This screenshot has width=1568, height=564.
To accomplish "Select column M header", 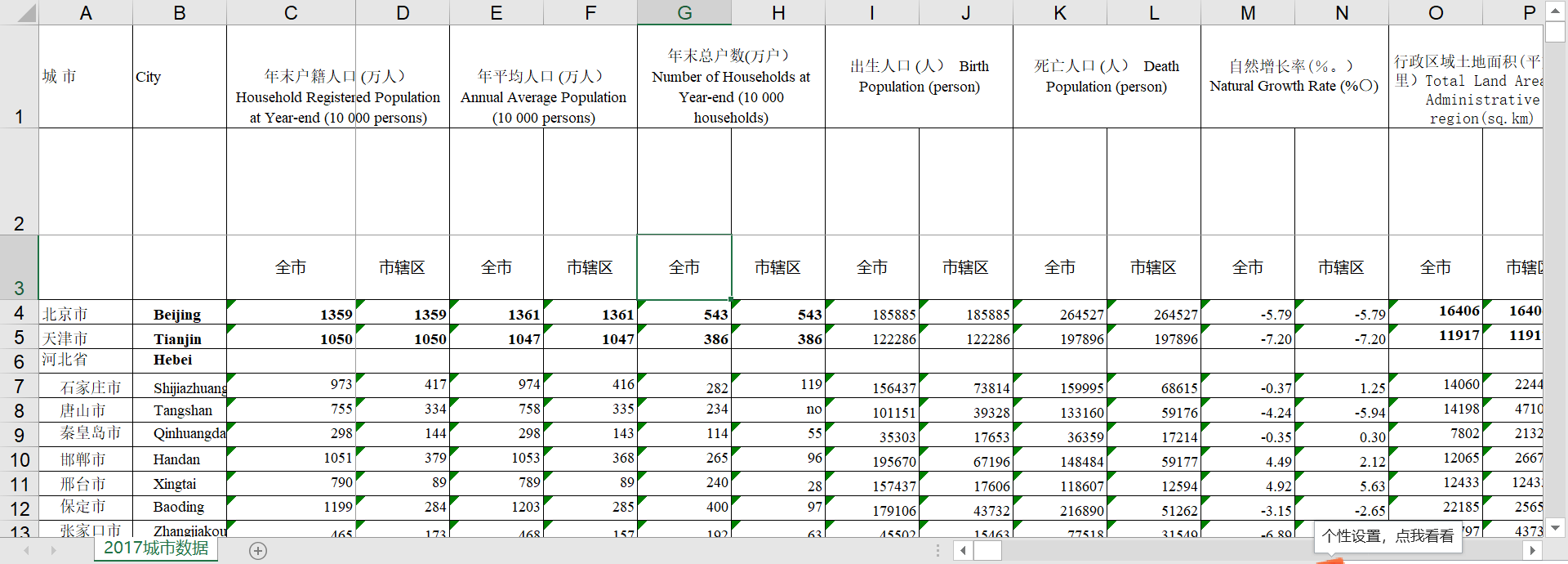I will pyautogui.click(x=1248, y=13).
